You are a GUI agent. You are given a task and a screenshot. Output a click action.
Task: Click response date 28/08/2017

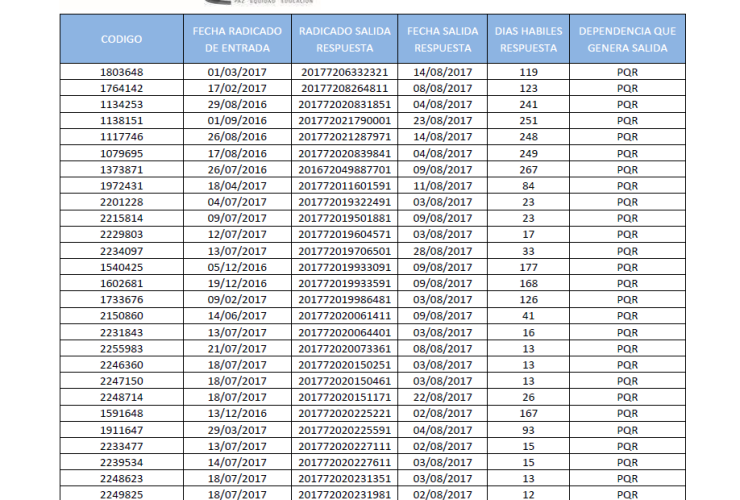442,251
